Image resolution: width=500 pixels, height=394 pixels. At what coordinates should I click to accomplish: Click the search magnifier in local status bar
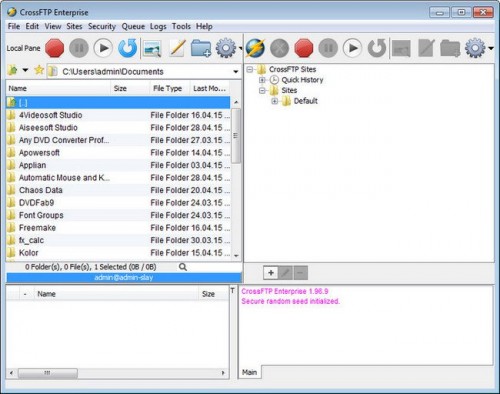coord(183,267)
